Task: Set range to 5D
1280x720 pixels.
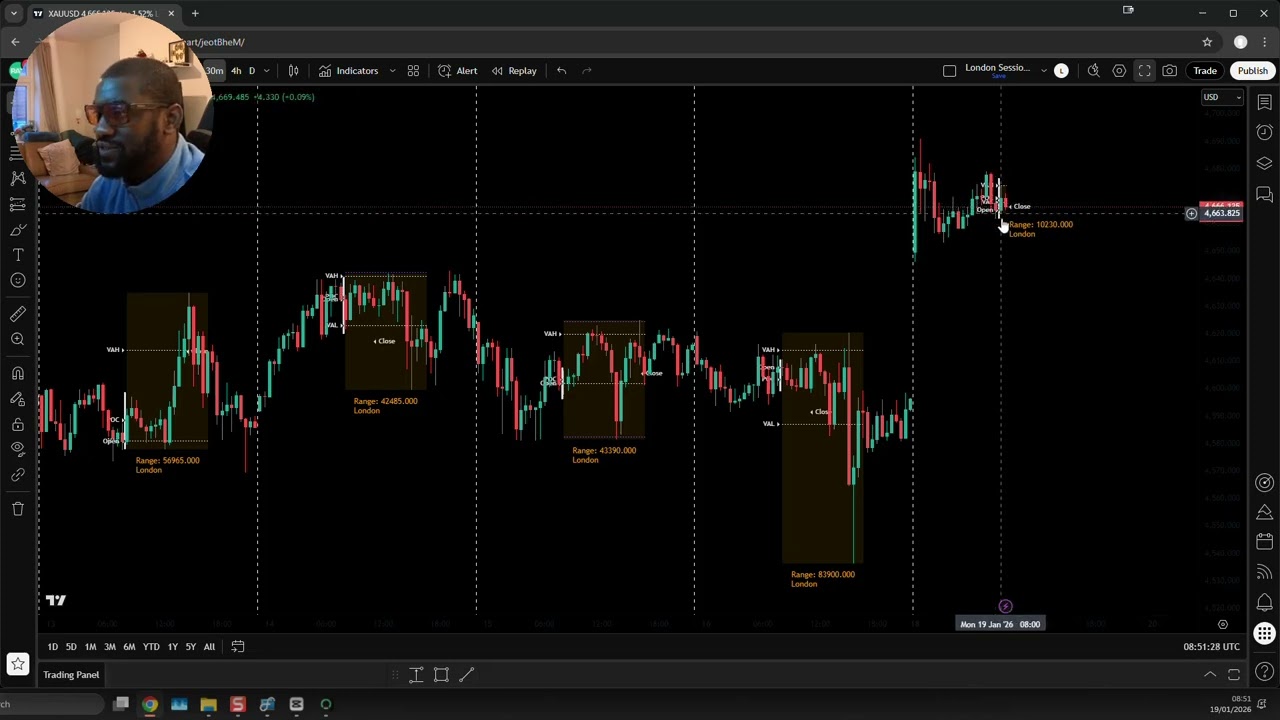Action: point(71,647)
